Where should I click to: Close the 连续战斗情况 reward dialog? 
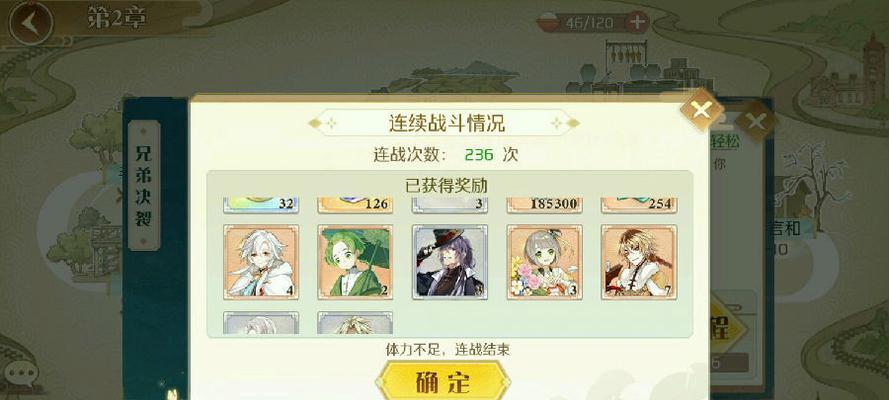(x=701, y=110)
